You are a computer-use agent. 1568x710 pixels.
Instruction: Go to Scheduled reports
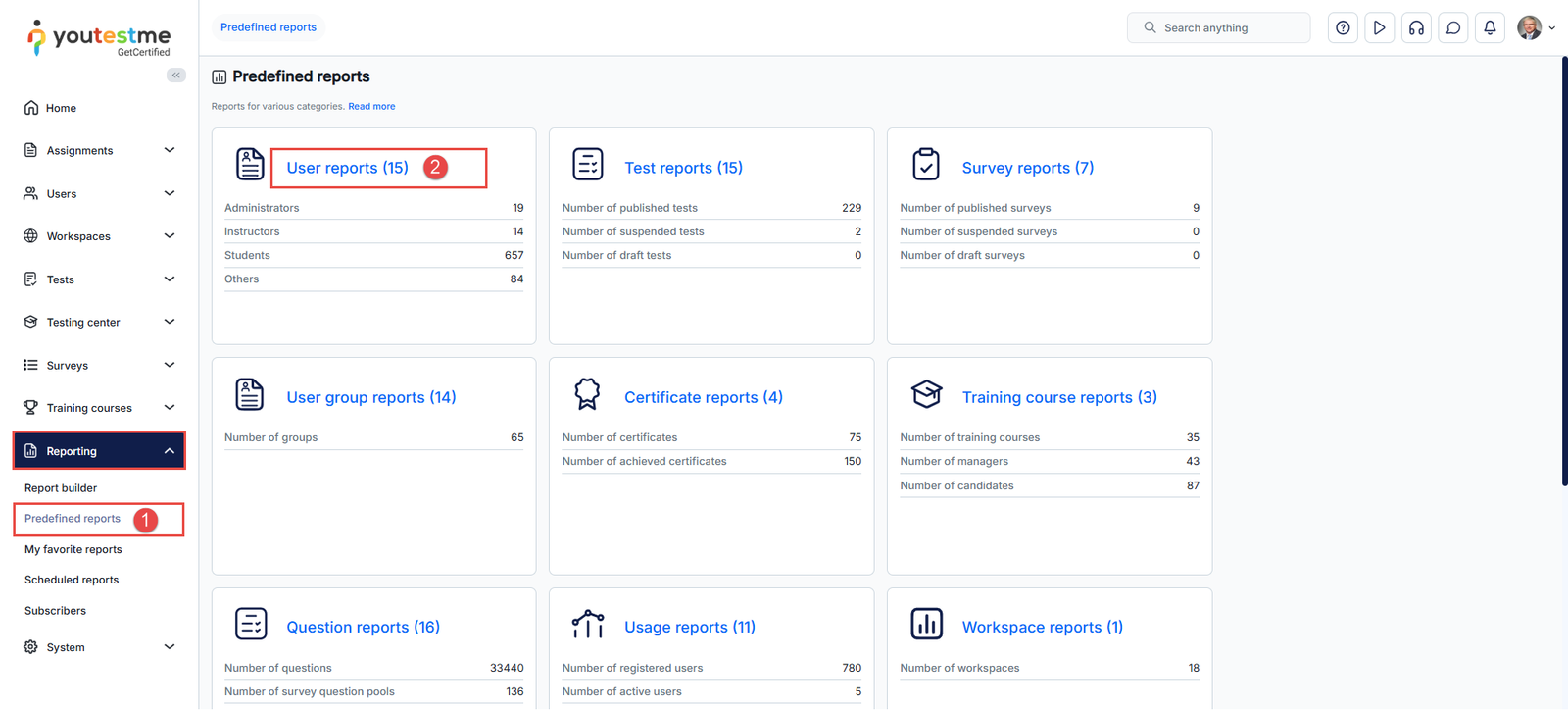[x=72, y=581]
